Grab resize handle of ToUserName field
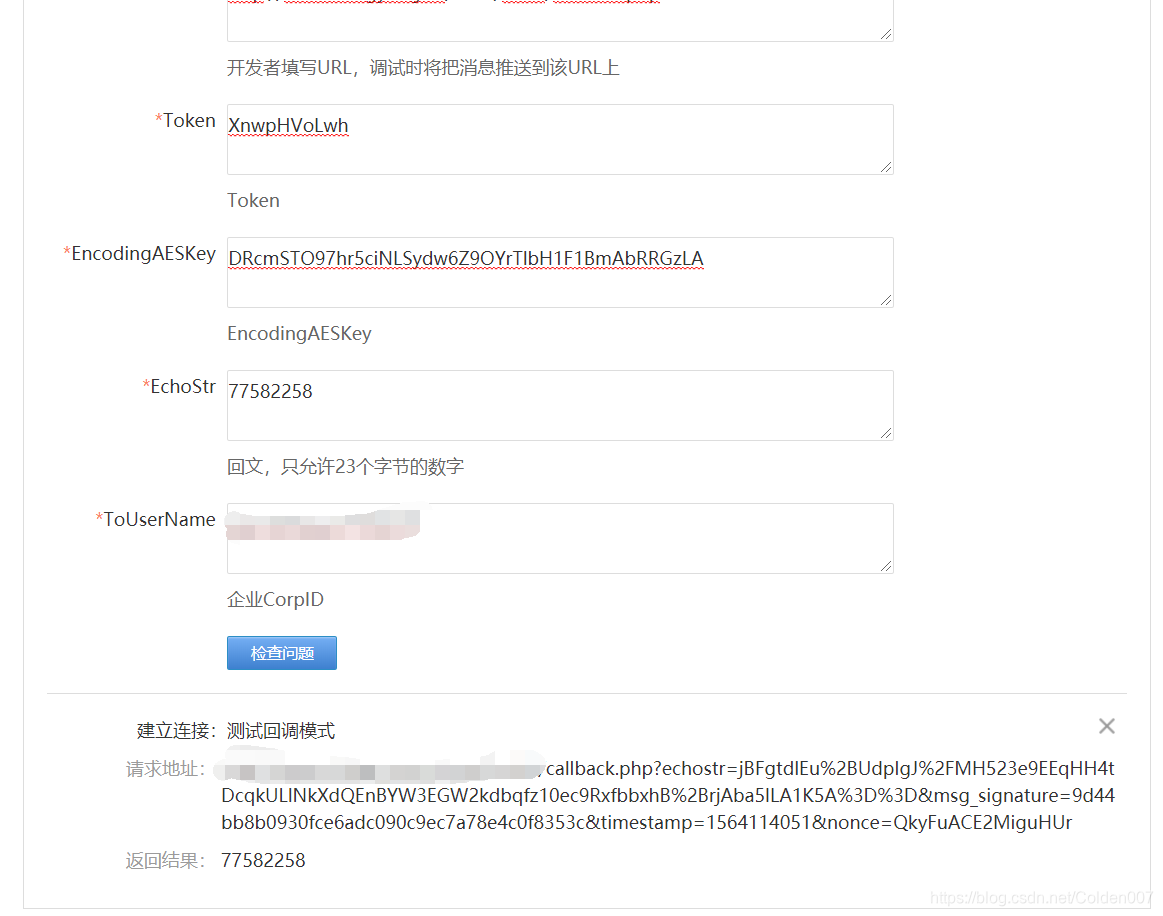 click(x=886, y=565)
